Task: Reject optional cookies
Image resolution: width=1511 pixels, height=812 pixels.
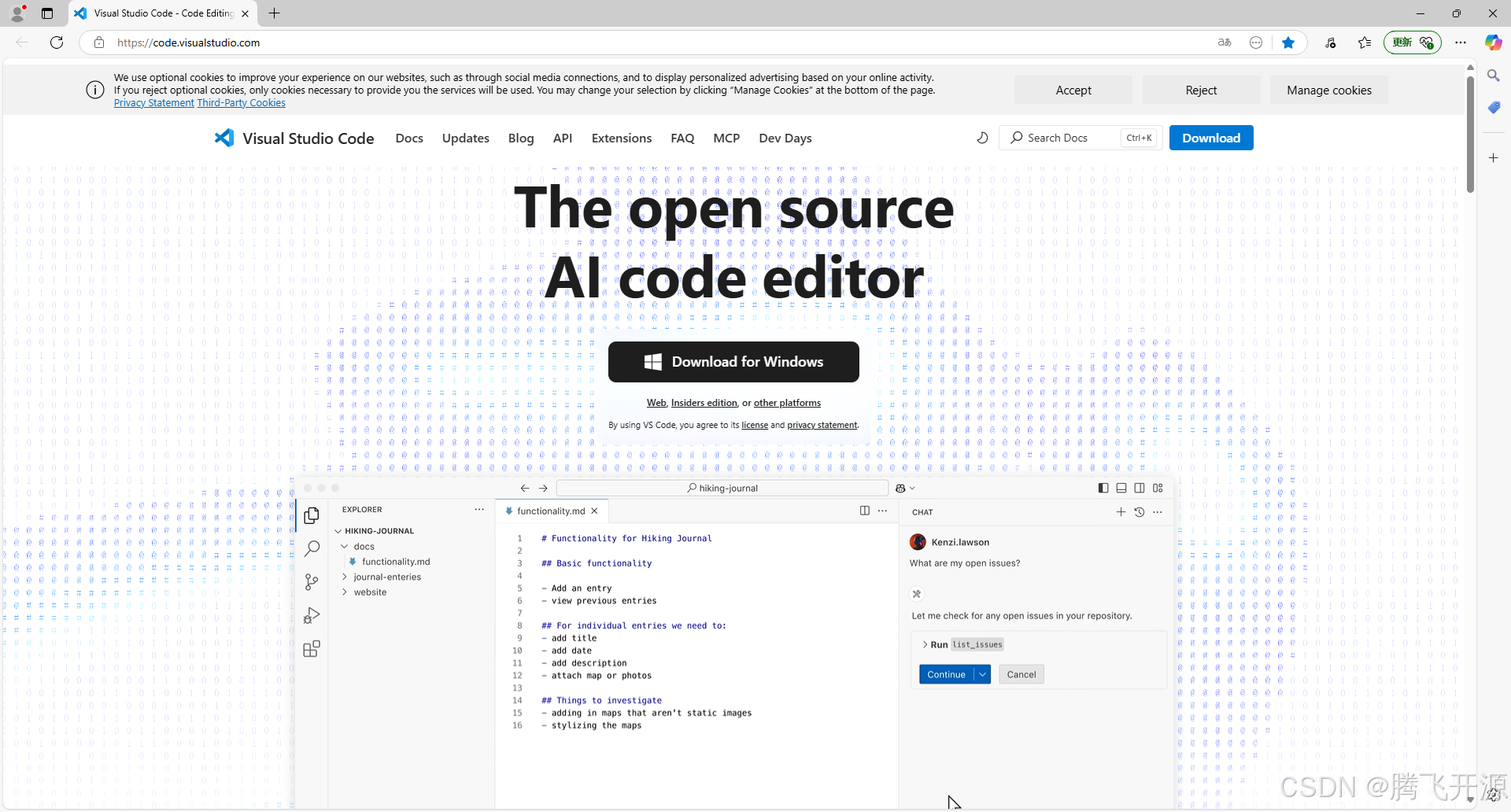Action: (1201, 90)
